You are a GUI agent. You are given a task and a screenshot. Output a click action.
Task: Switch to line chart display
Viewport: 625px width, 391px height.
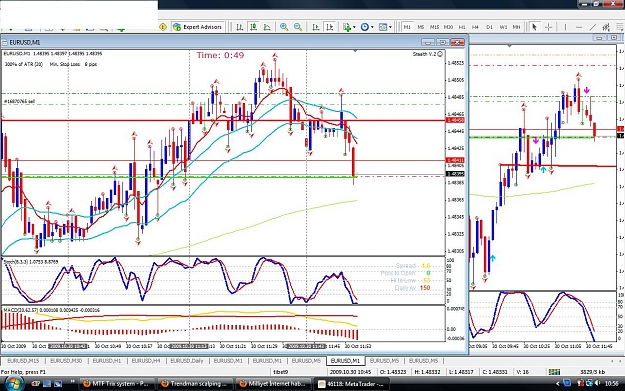click(x=267, y=27)
